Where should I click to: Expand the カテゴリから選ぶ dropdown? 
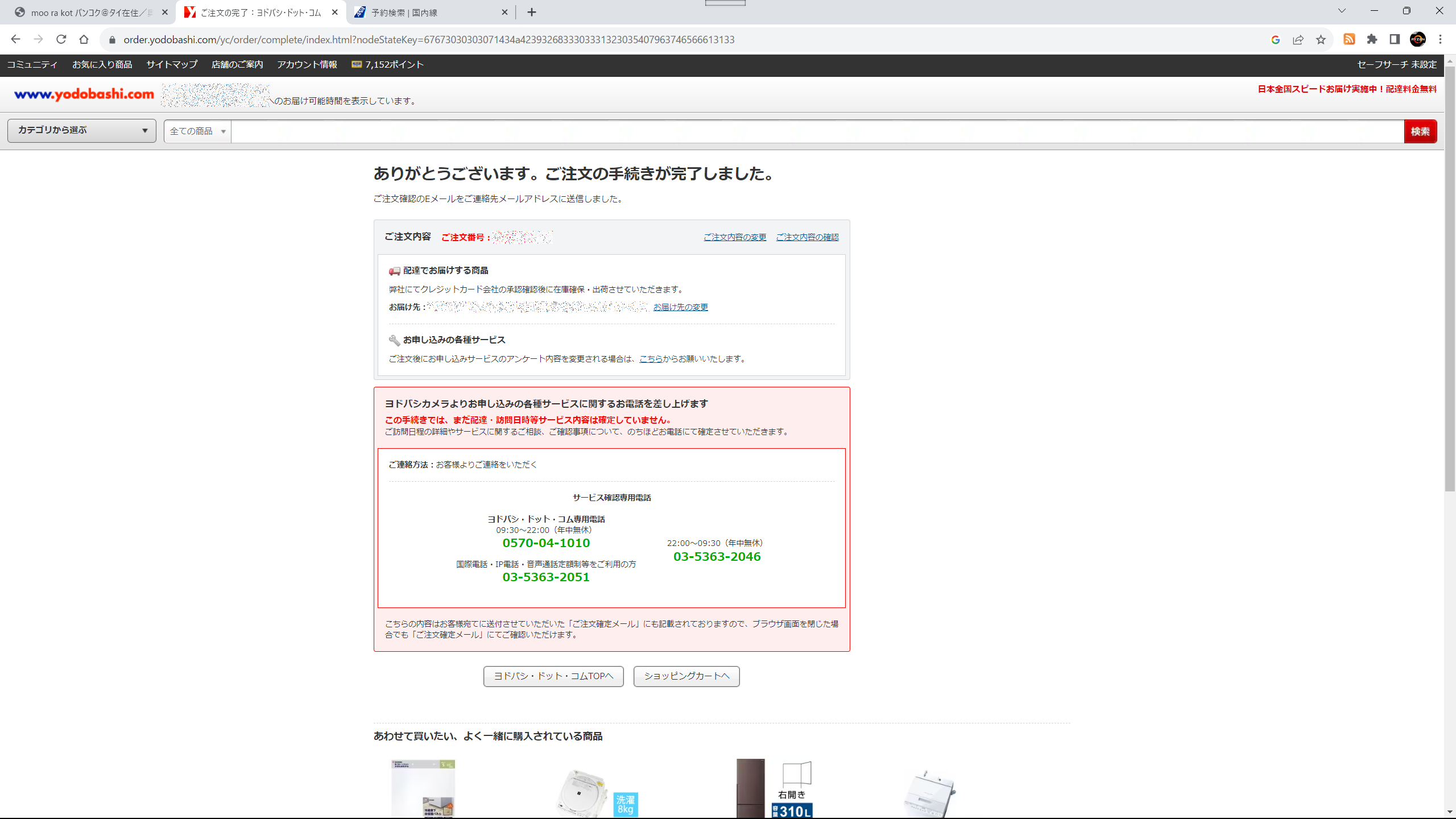coord(82,130)
